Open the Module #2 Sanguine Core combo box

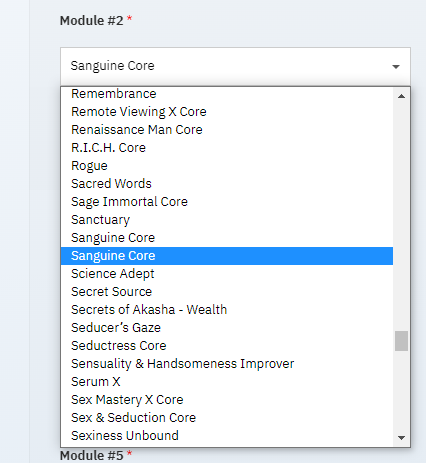[x=235, y=66]
